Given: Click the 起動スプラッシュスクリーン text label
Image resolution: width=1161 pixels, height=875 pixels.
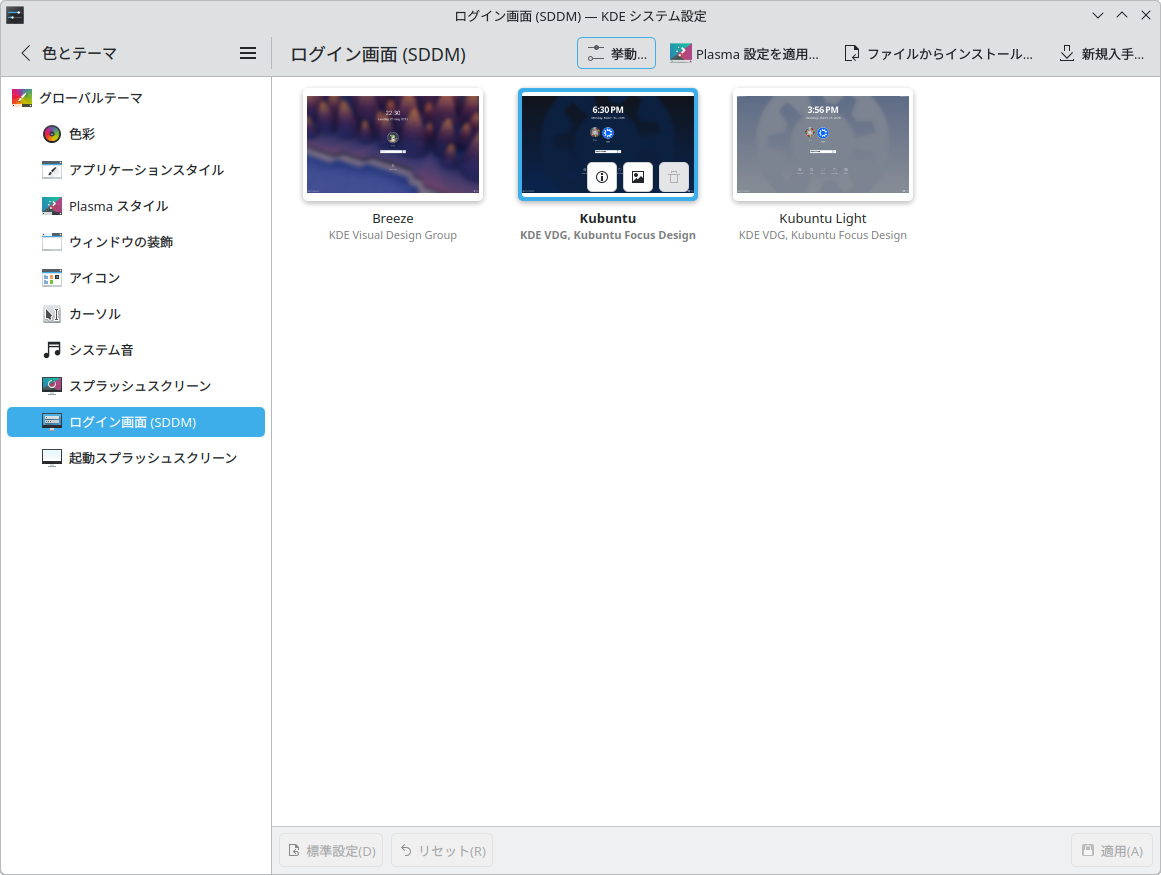Looking at the screenshot, I should pos(153,458).
